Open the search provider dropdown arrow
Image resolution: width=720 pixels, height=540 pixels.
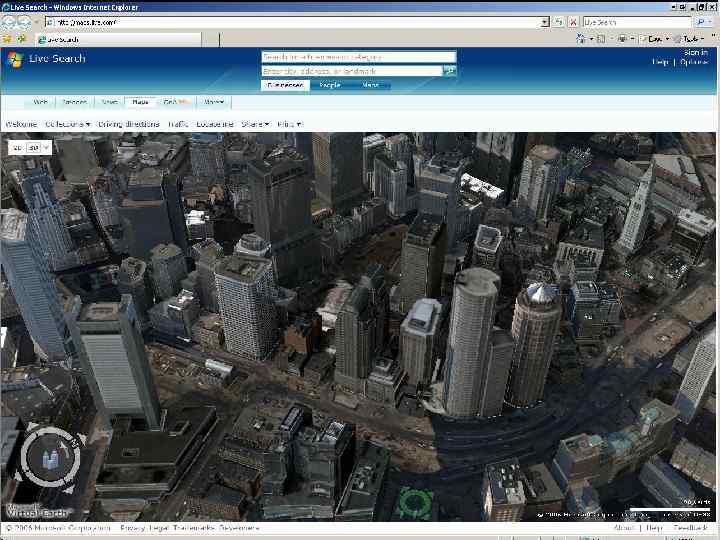click(712, 22)
